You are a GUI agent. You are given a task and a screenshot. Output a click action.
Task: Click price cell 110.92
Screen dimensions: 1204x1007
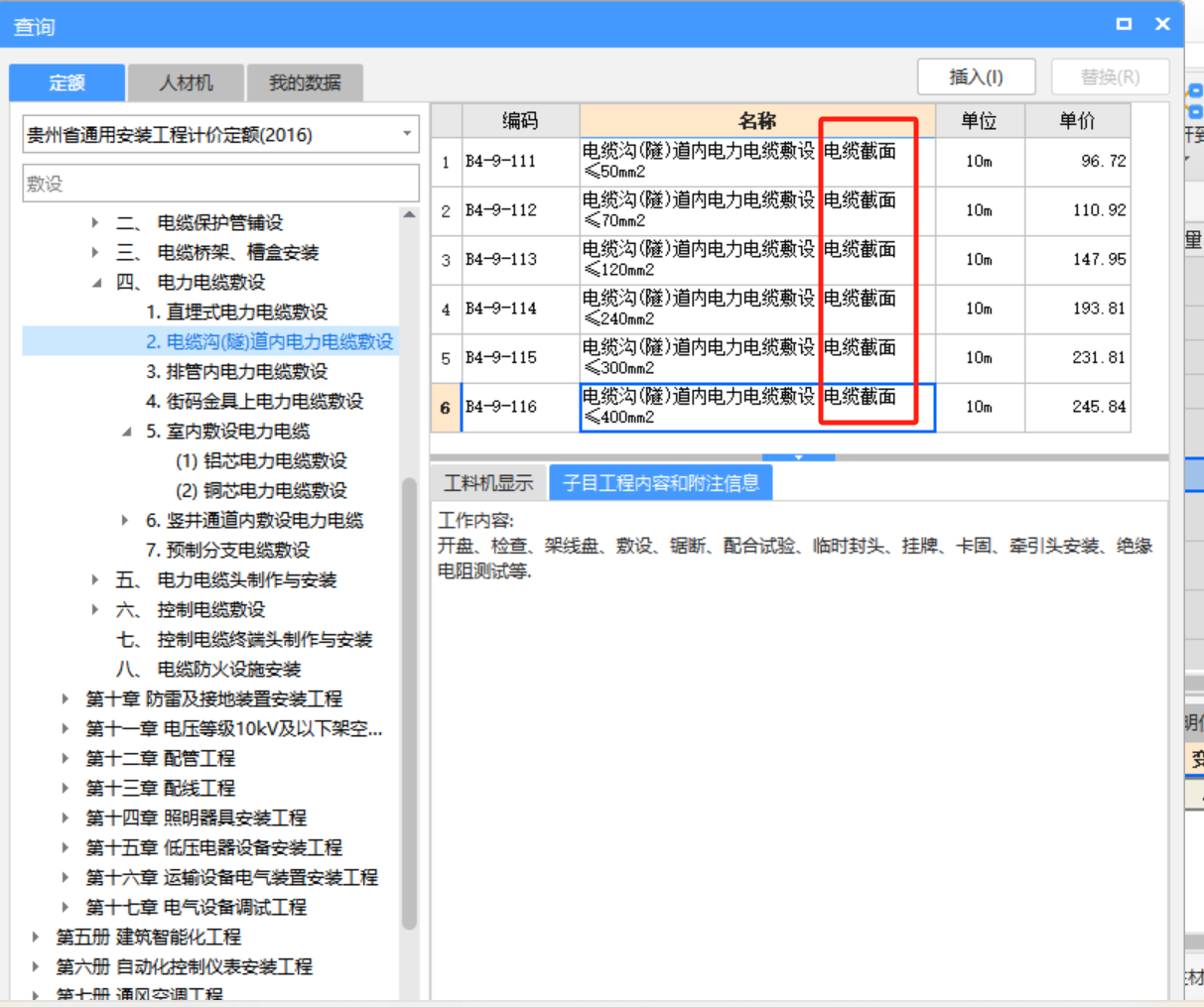tap(1077, 210)
